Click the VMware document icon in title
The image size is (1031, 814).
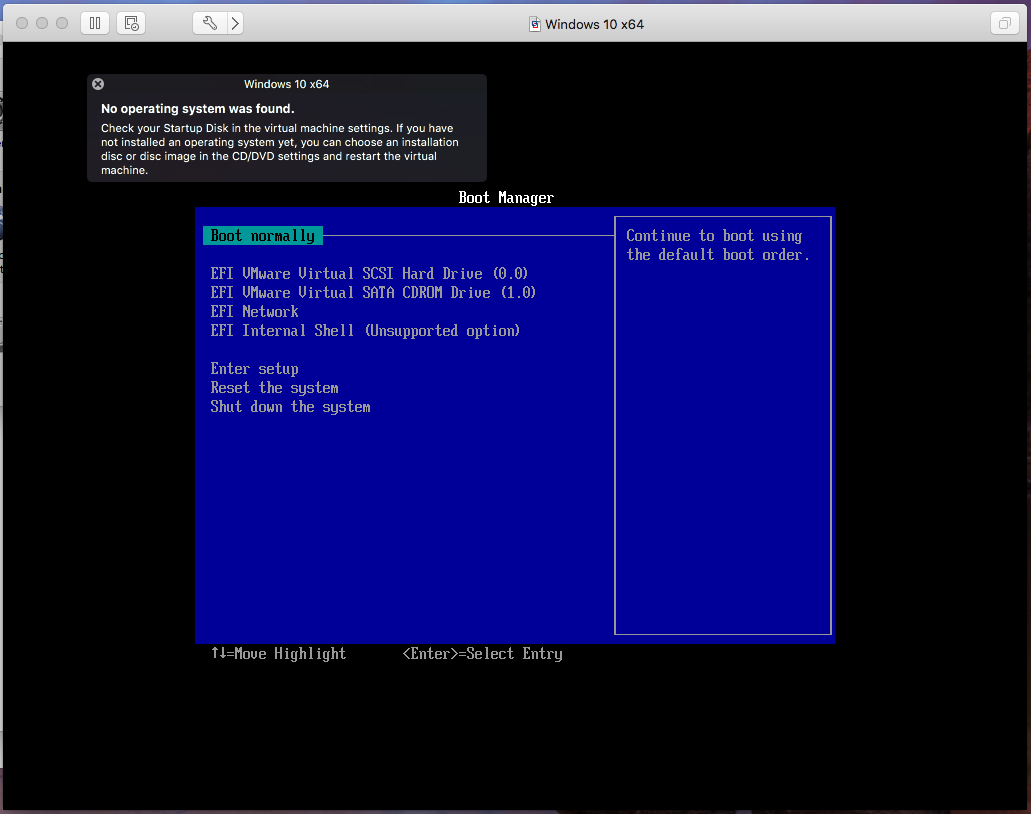click(x=535, y=24)
